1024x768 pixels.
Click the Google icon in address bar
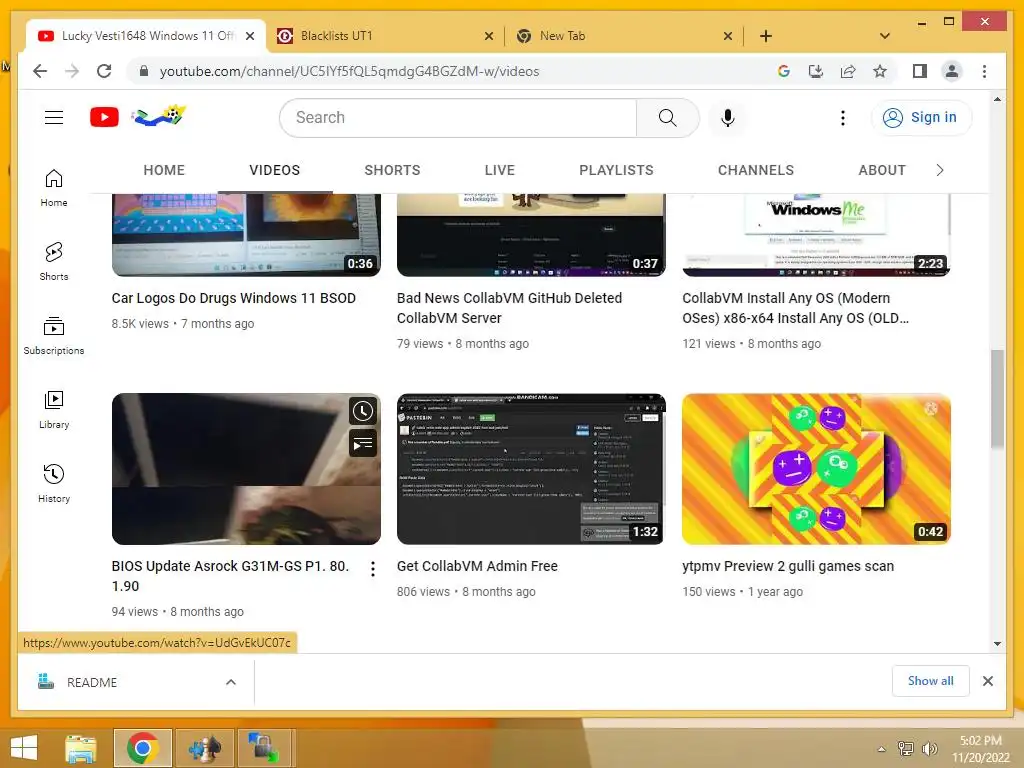click(x=784, y=71)
